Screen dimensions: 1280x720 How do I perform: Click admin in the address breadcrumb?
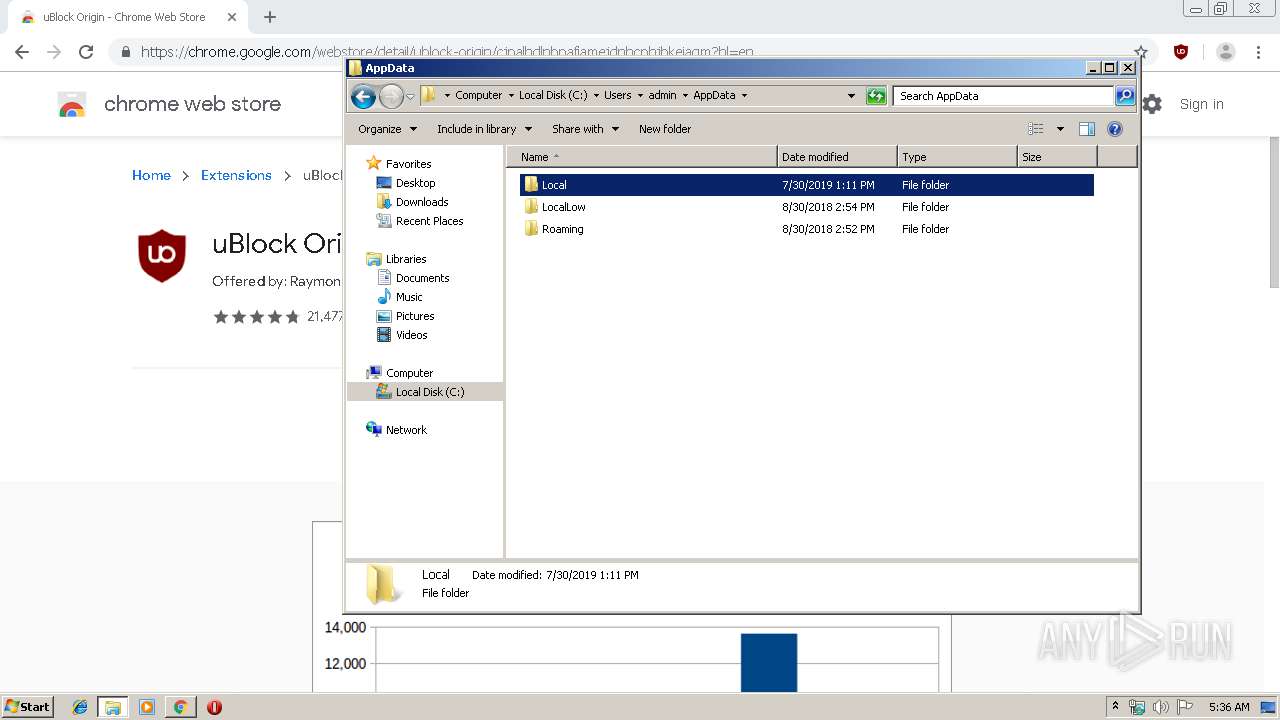click(x=663, y=96)
